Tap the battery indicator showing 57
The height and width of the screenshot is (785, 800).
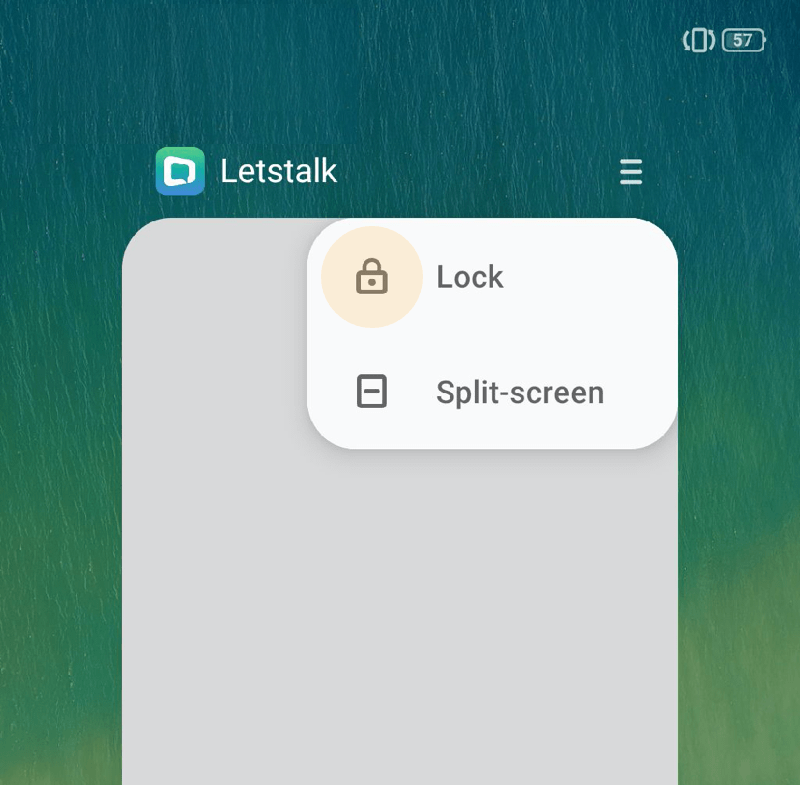point(744,40)
